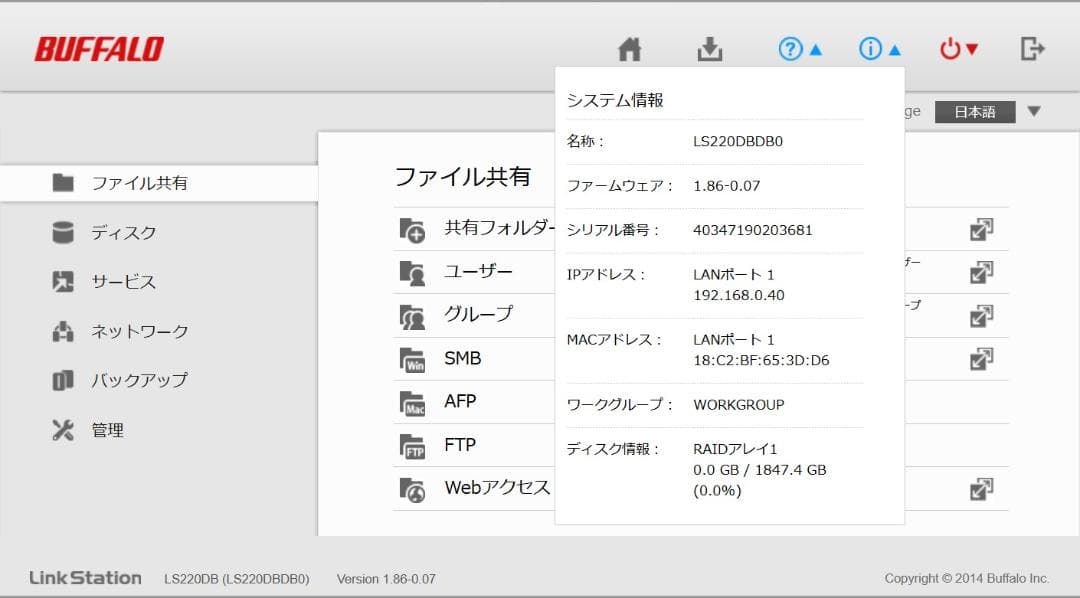Click Copyright © 2014 Buffalo Inc. footer text
Screen dimensions: 1080x598
click(x=967, y=578)
